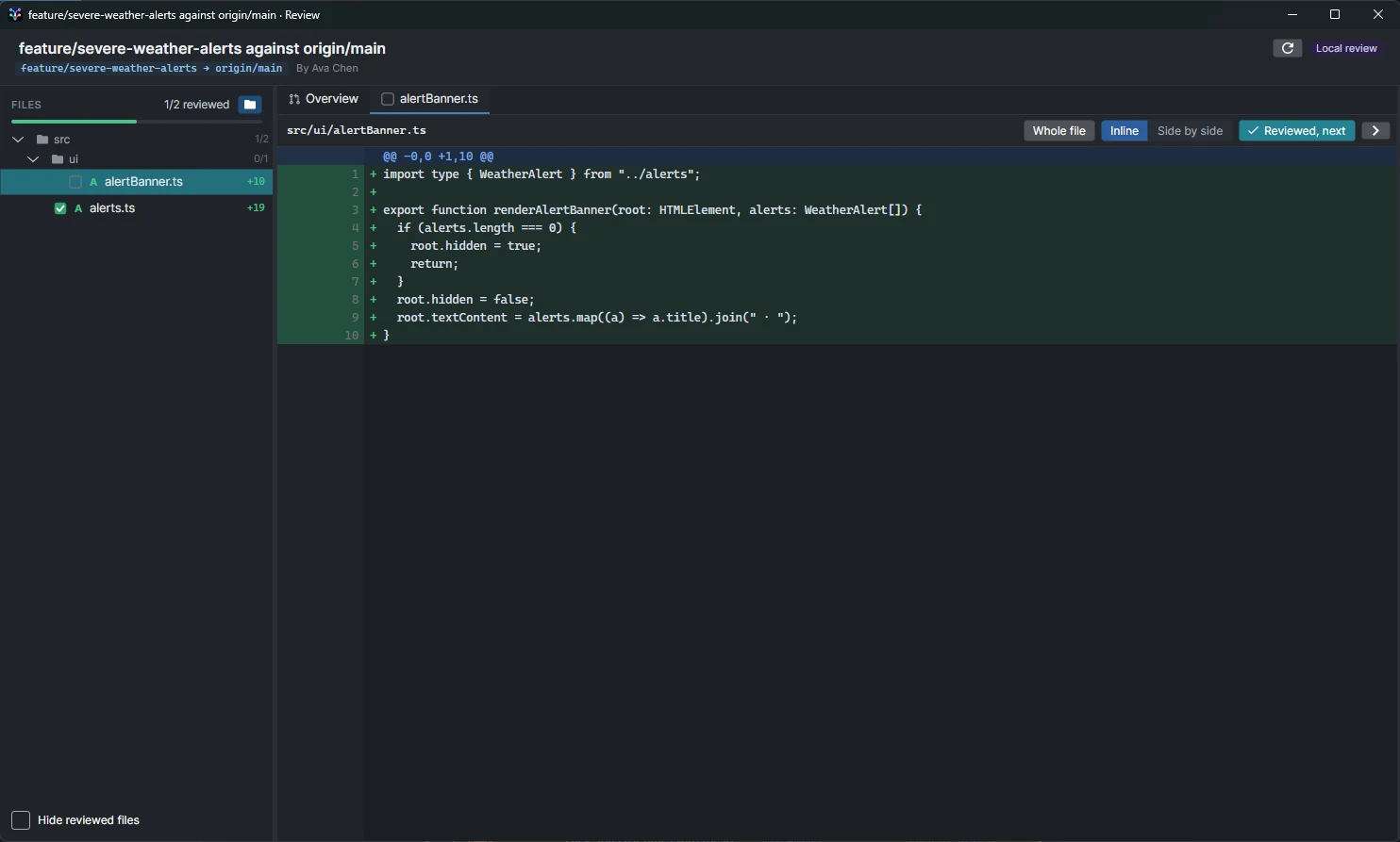This screenshot has width=1400, height=842.
Task: Select the alertBanner.ts tab label
Action: click(x=439, y=99)
